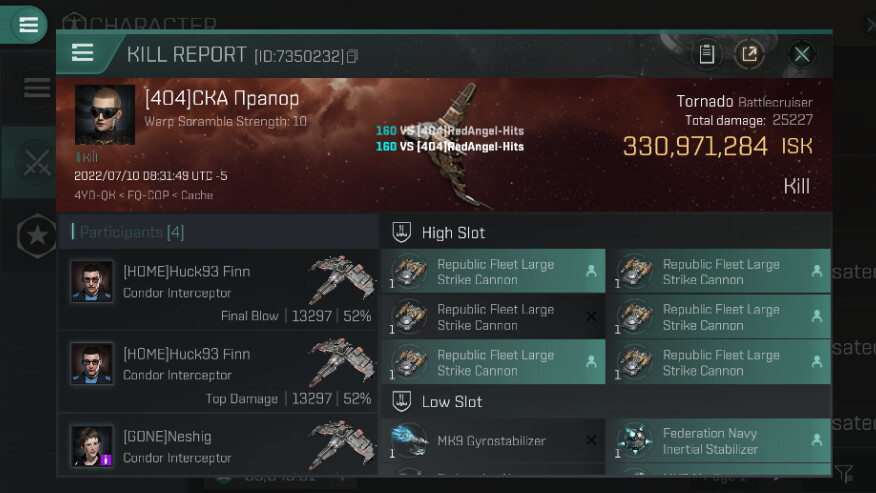
Task: Open Huck93 Finn Final Blow entry
Action: tap(218, 289)
